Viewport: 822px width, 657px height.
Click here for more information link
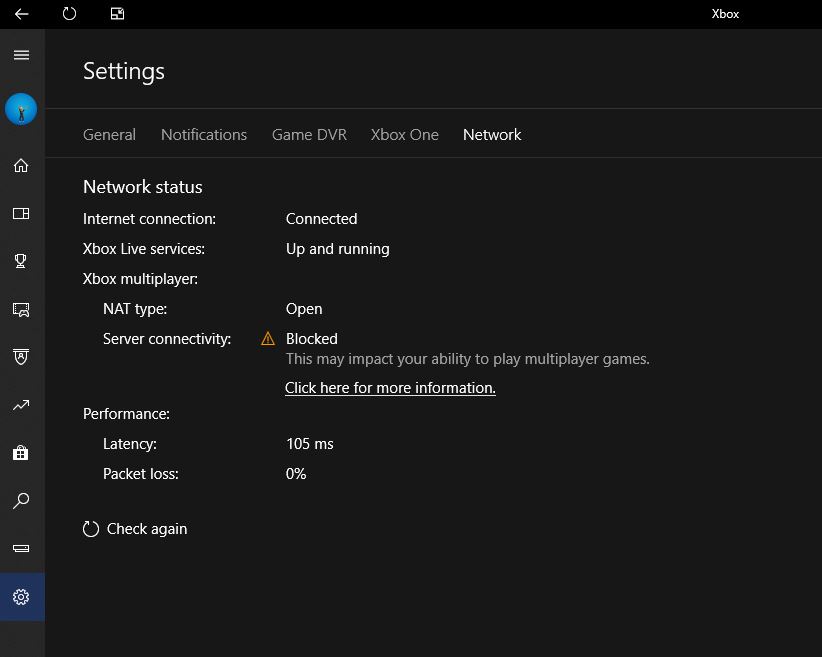[x=391, y=388]
